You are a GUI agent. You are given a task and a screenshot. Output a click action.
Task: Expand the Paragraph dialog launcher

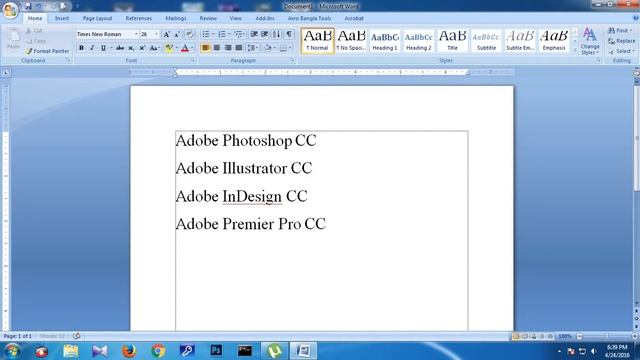(x=293, y=60)
